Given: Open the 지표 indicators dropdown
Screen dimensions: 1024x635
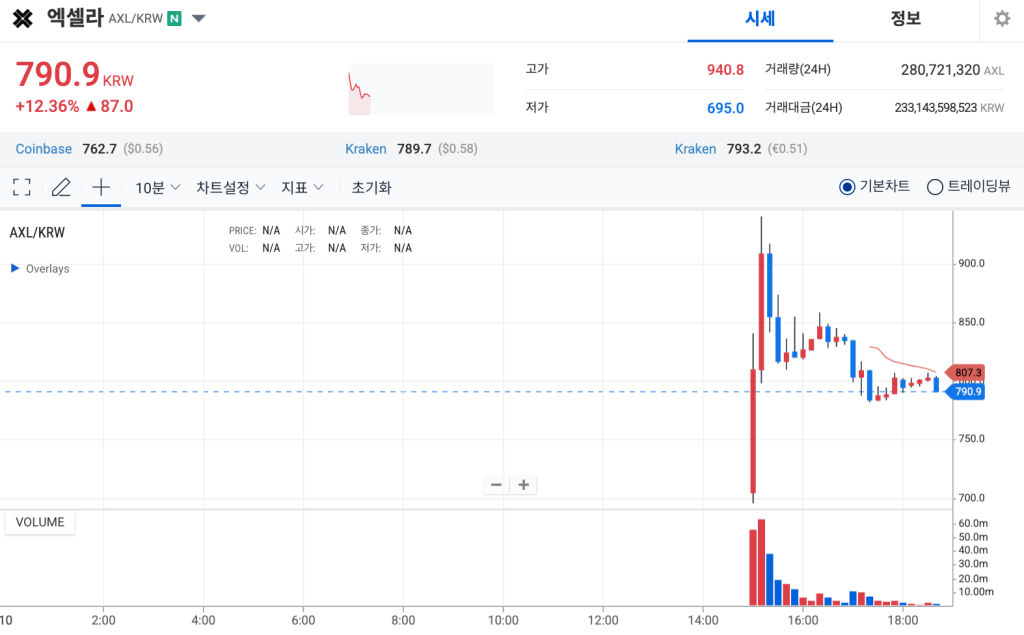Looking at the screenshot, I should (x=302, y=187).
